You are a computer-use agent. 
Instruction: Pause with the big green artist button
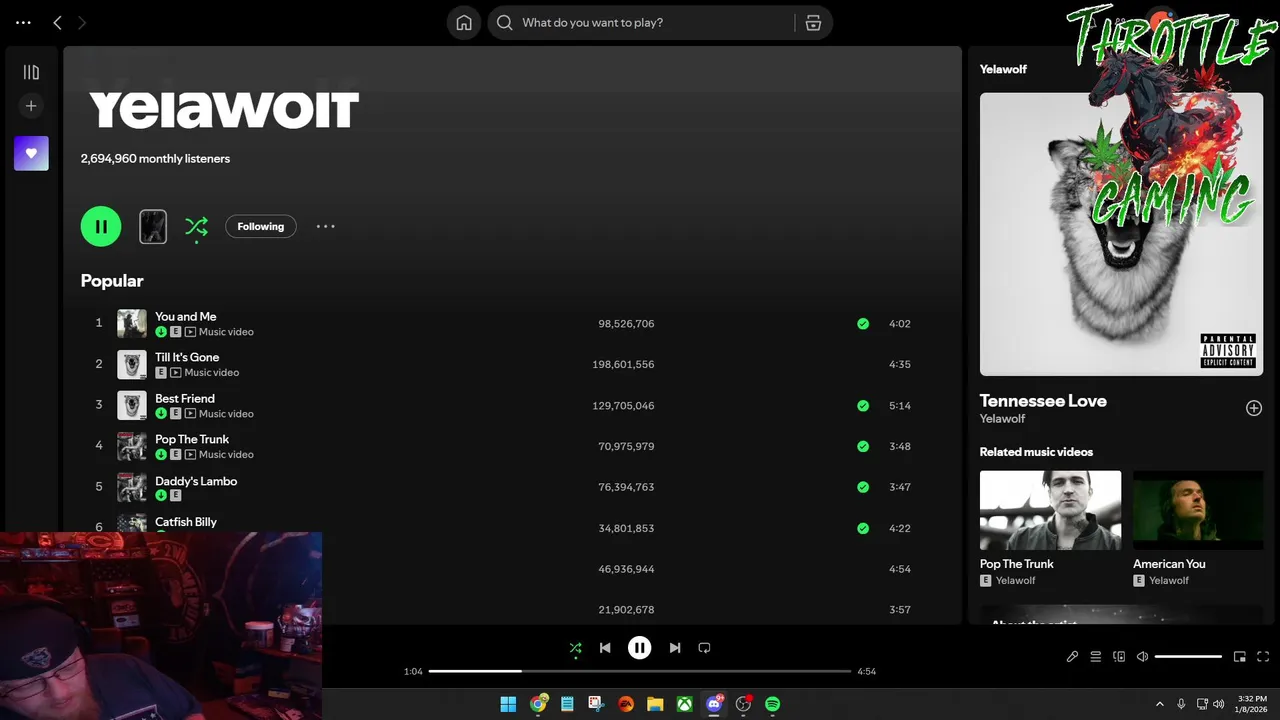tap(101, 226)
